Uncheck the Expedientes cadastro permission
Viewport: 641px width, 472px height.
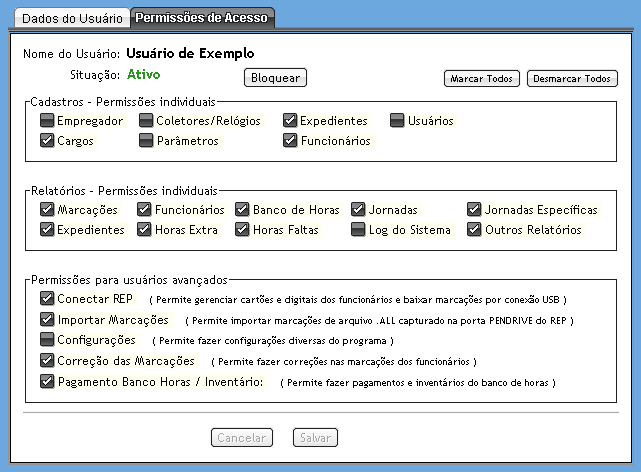pos(290,121)
